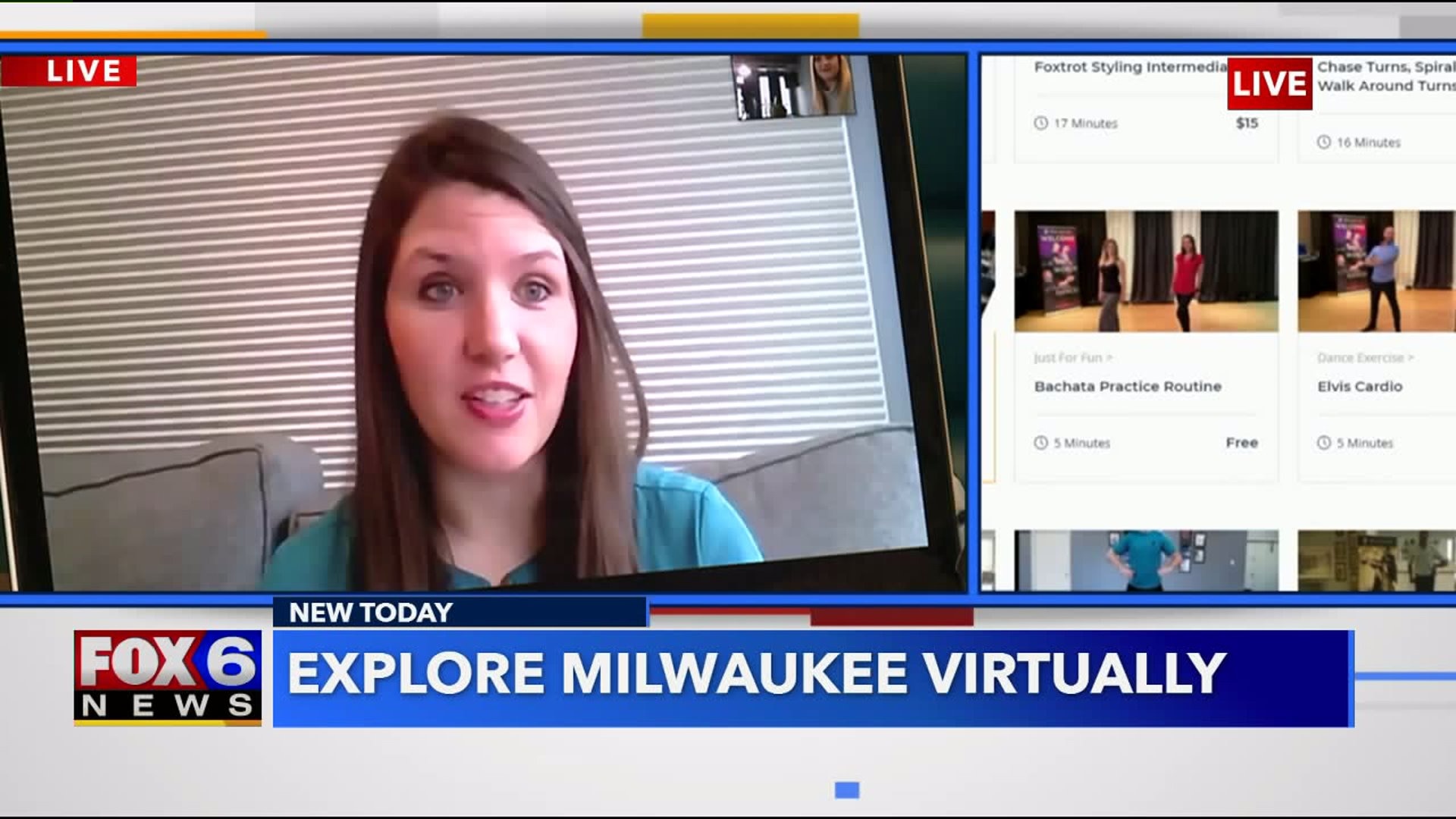This screenshot has height=819, width=1456.
Task: Open the Bachata Practice Routine video thumbnail
Action: 1146,271
